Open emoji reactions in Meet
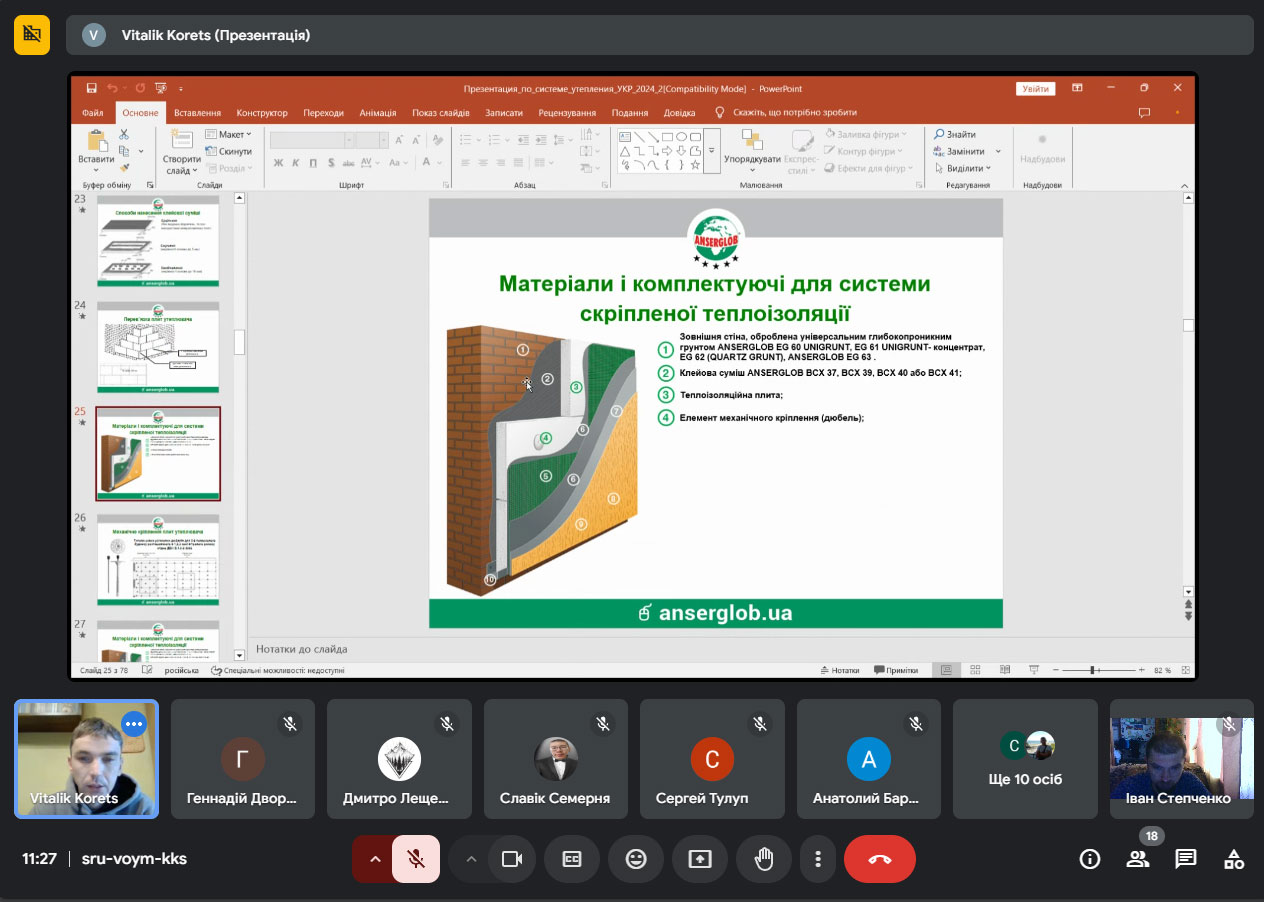The image size is (1264, 902). [x=636, y=859]
